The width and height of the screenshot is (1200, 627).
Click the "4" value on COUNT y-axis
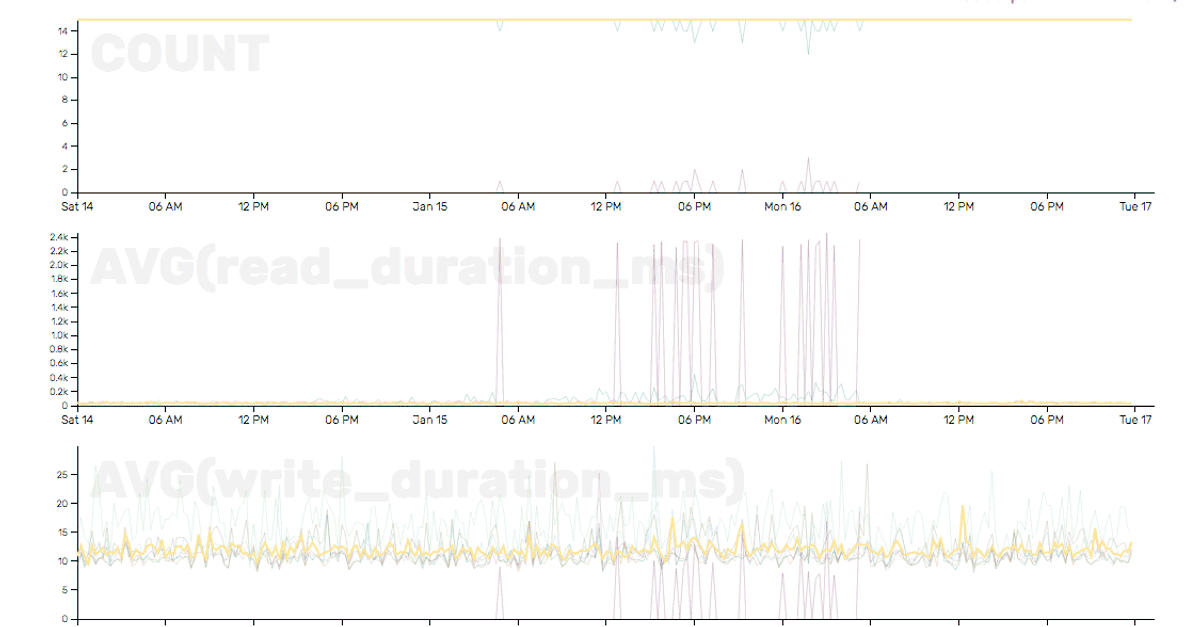[65, 146]
